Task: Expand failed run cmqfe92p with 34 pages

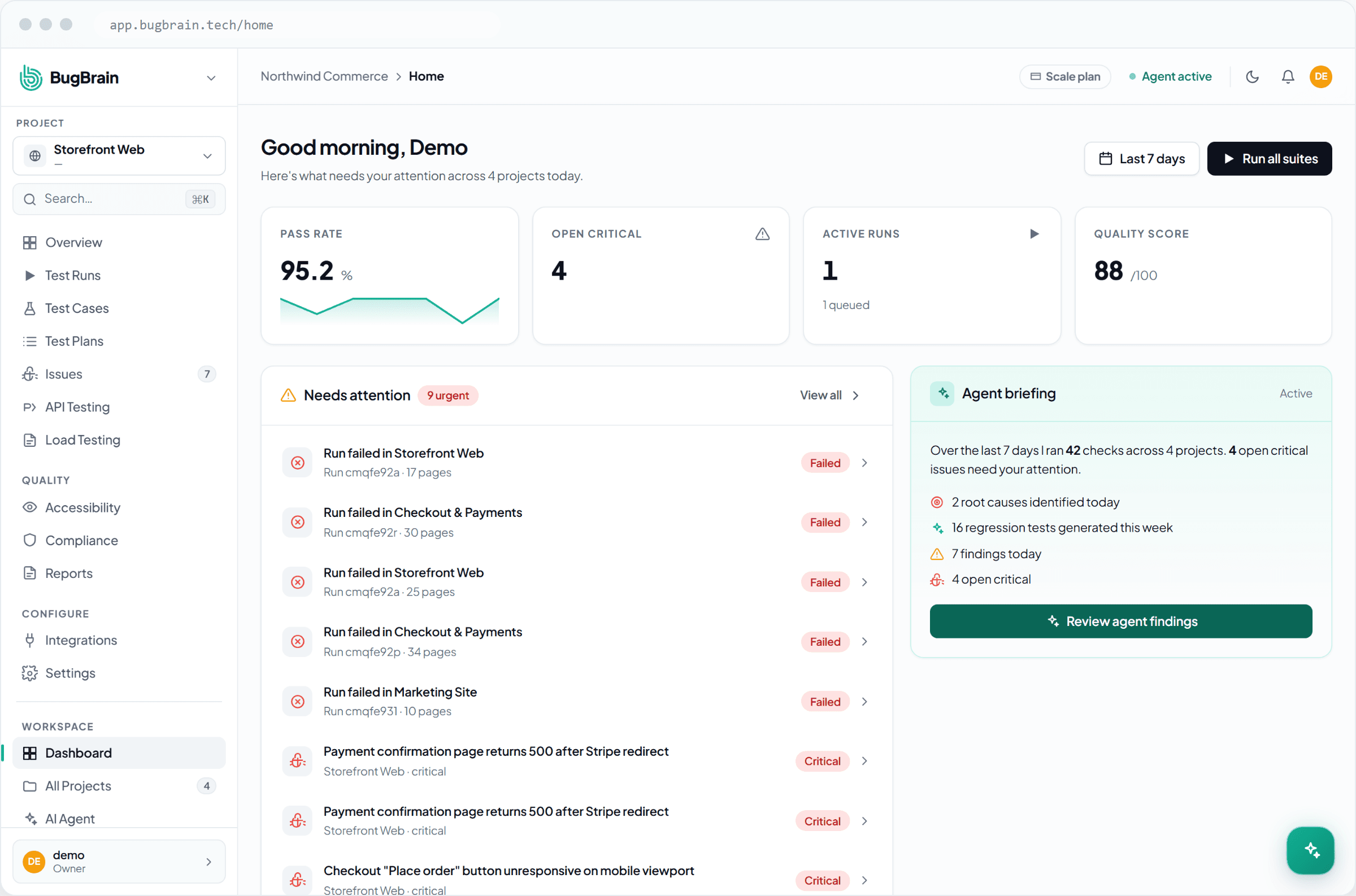Action: coord(864,642)
